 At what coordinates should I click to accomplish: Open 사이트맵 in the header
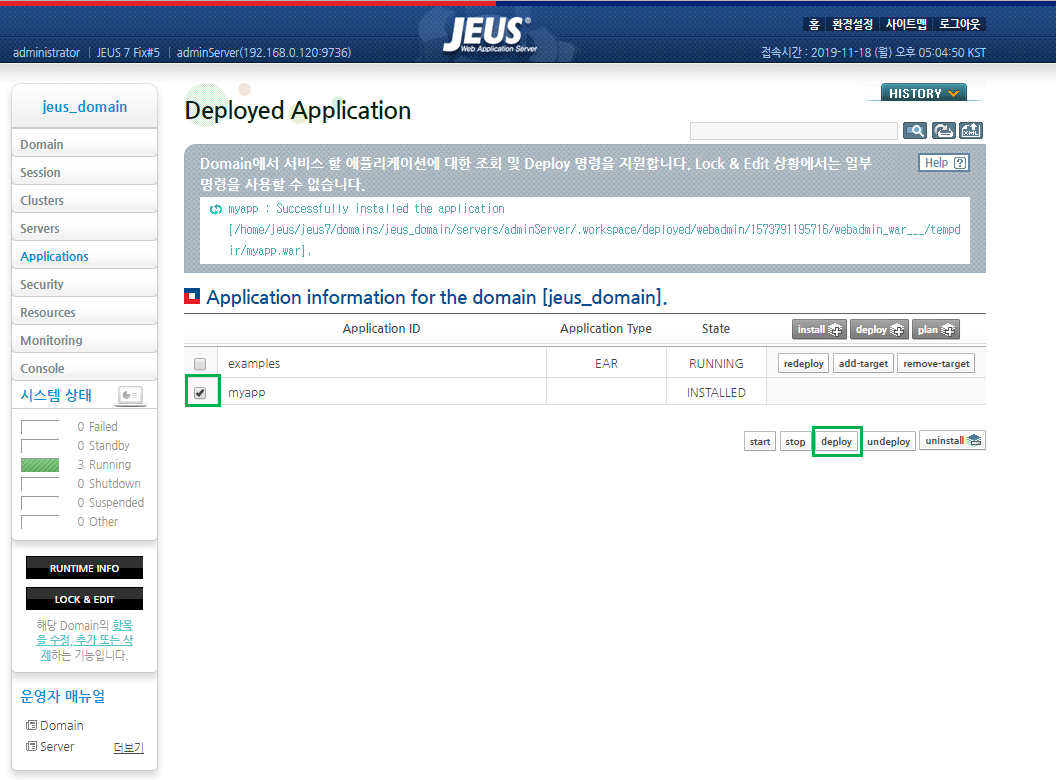pyautogui.click(x=906, y=24)
